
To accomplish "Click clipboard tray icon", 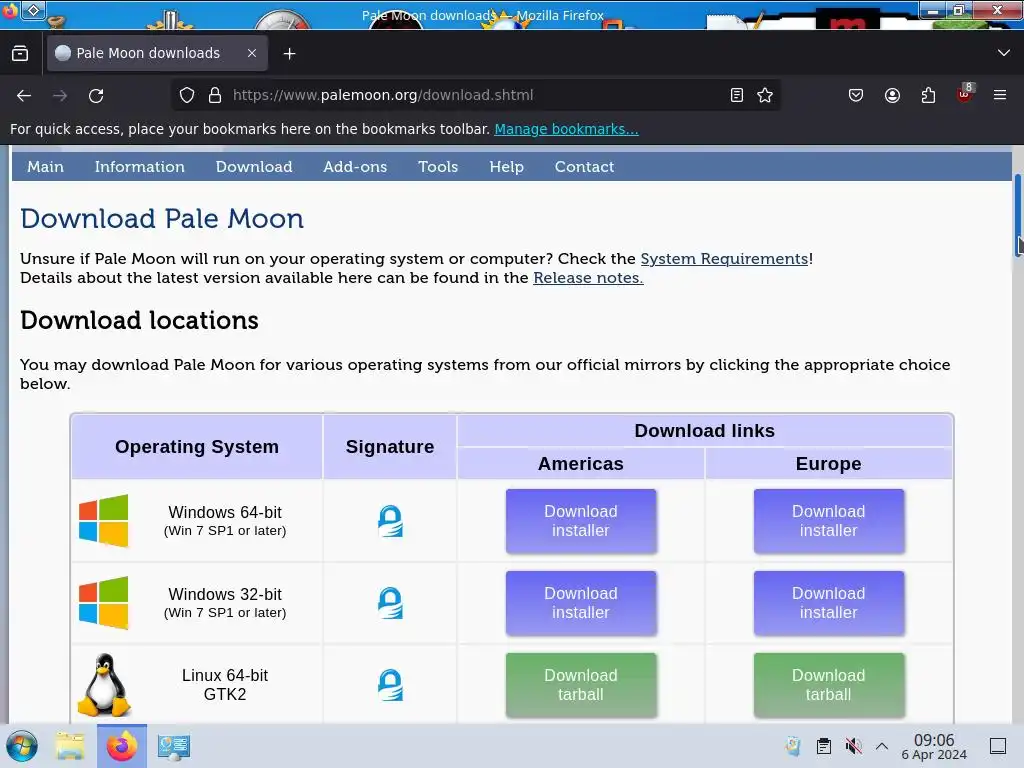I will click(x=824, y=746).
